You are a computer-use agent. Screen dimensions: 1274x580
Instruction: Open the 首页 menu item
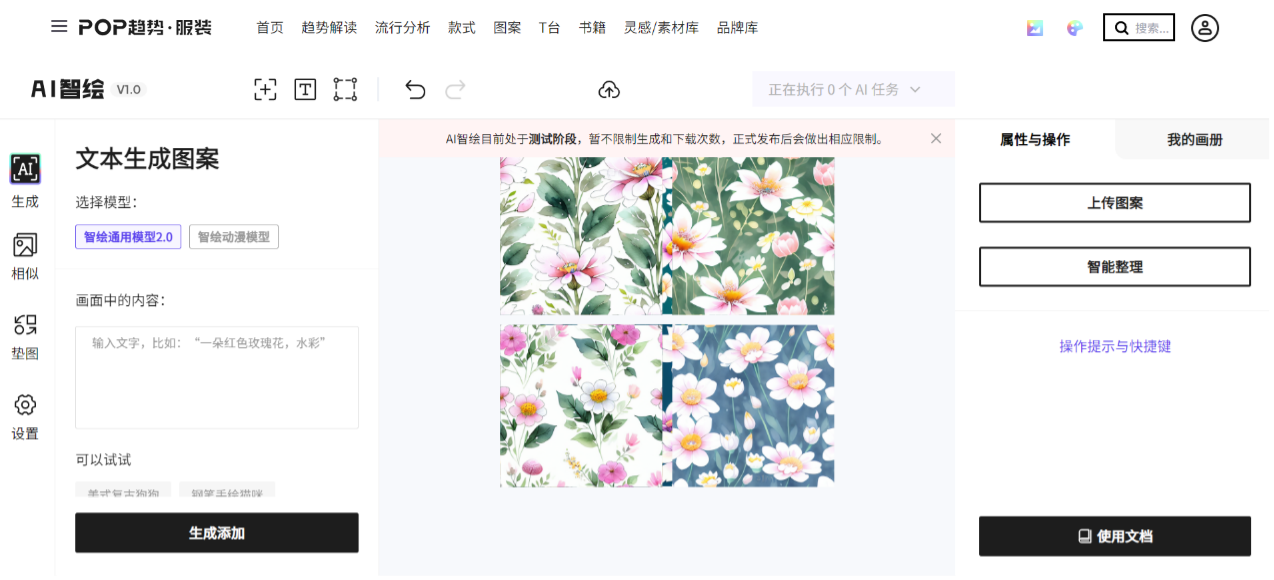point(270,28)
